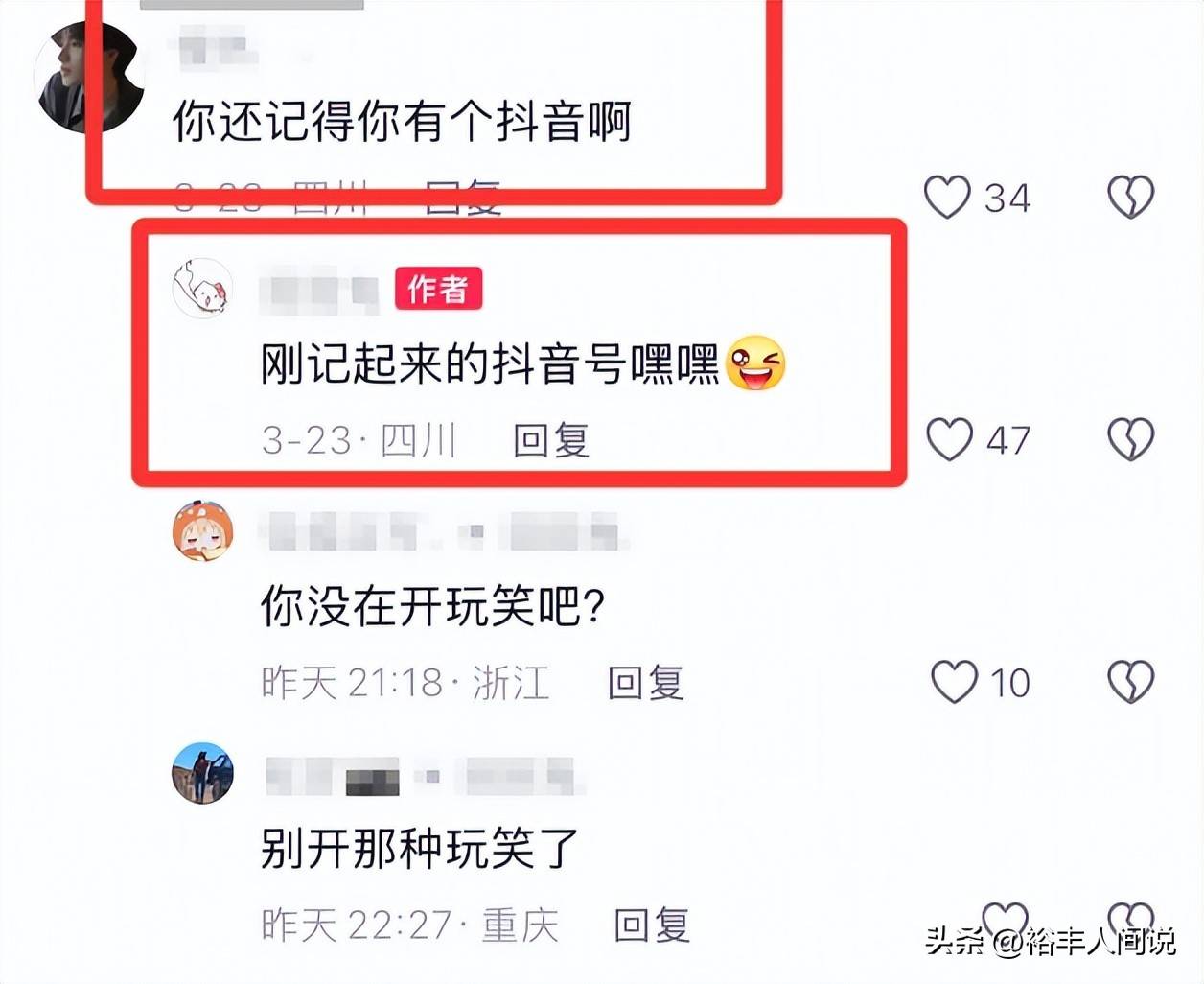
Task: Tap the red 作者 author badge
Action: click(x=438, y=288)
